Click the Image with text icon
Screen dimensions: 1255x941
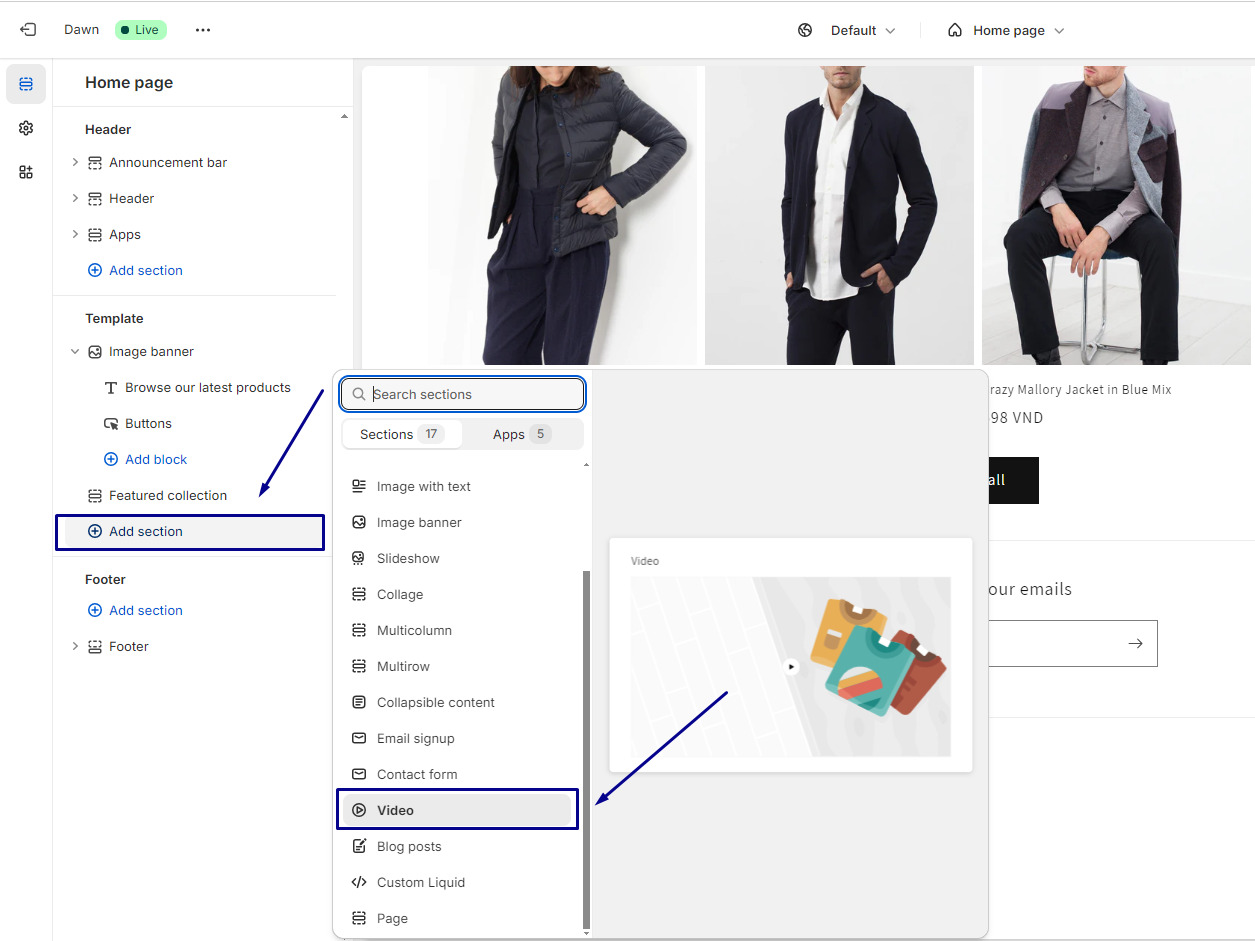[x=359, y=486]
